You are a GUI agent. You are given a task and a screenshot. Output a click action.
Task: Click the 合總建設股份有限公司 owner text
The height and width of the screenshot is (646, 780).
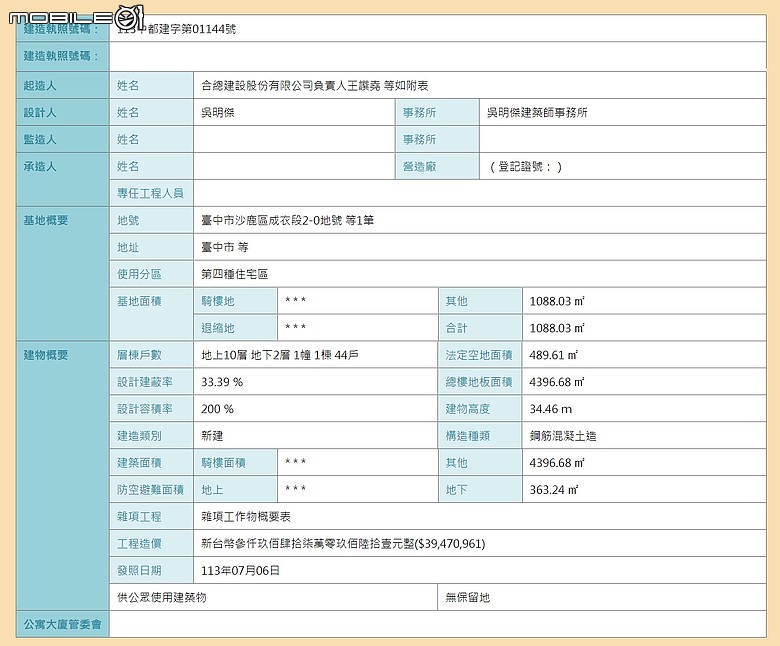257,86
